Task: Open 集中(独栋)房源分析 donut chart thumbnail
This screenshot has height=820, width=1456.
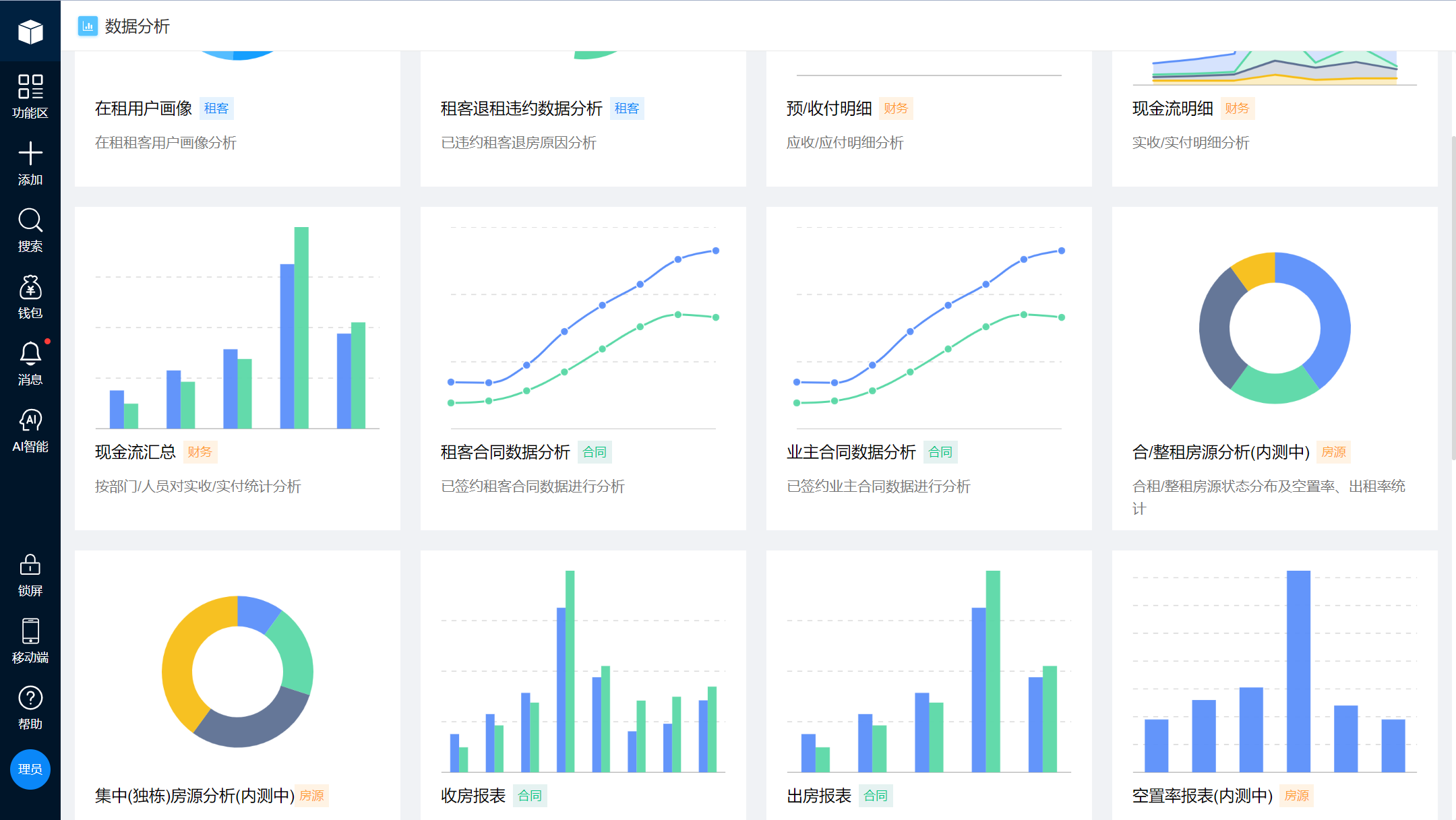Action: pyautogui.click(x=237, y=672)
